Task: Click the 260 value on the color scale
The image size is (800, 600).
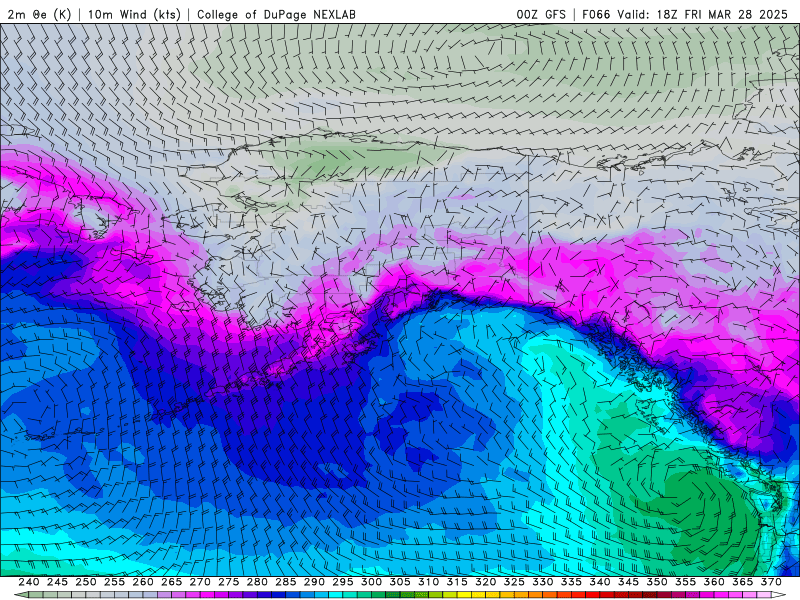Action: point(143,582)
